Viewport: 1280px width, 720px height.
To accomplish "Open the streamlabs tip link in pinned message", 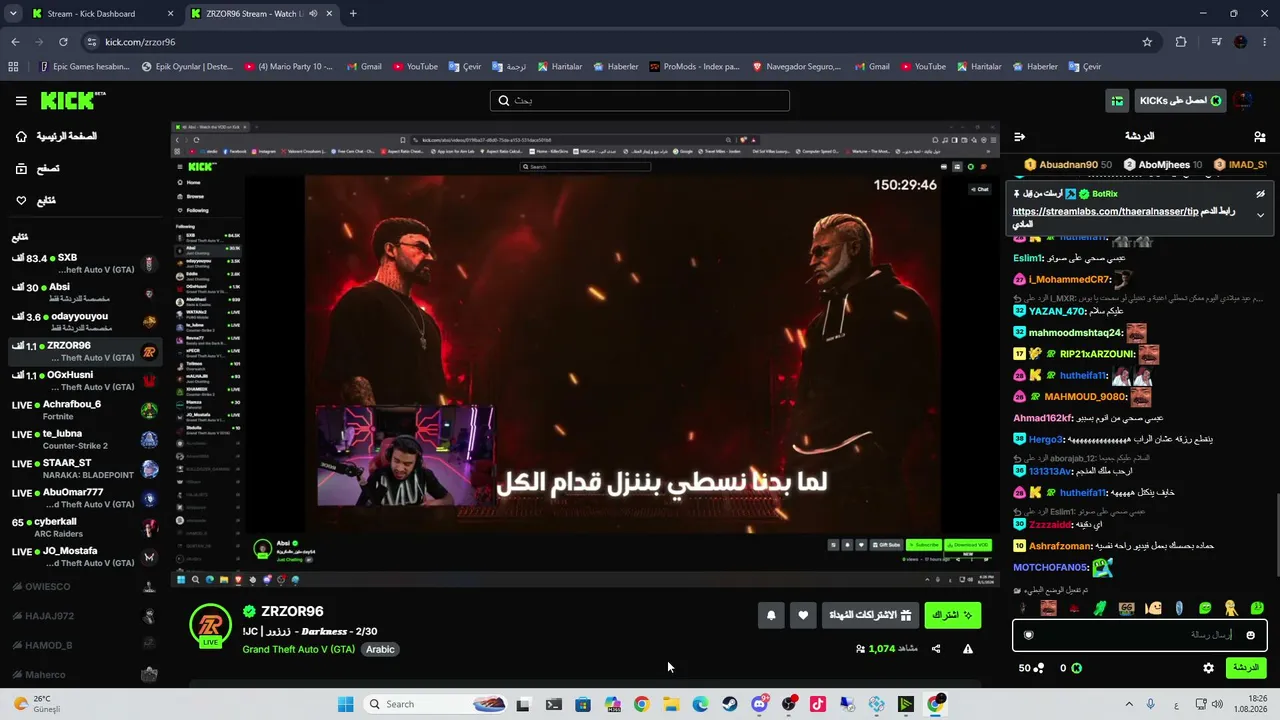I will 1105,212.
